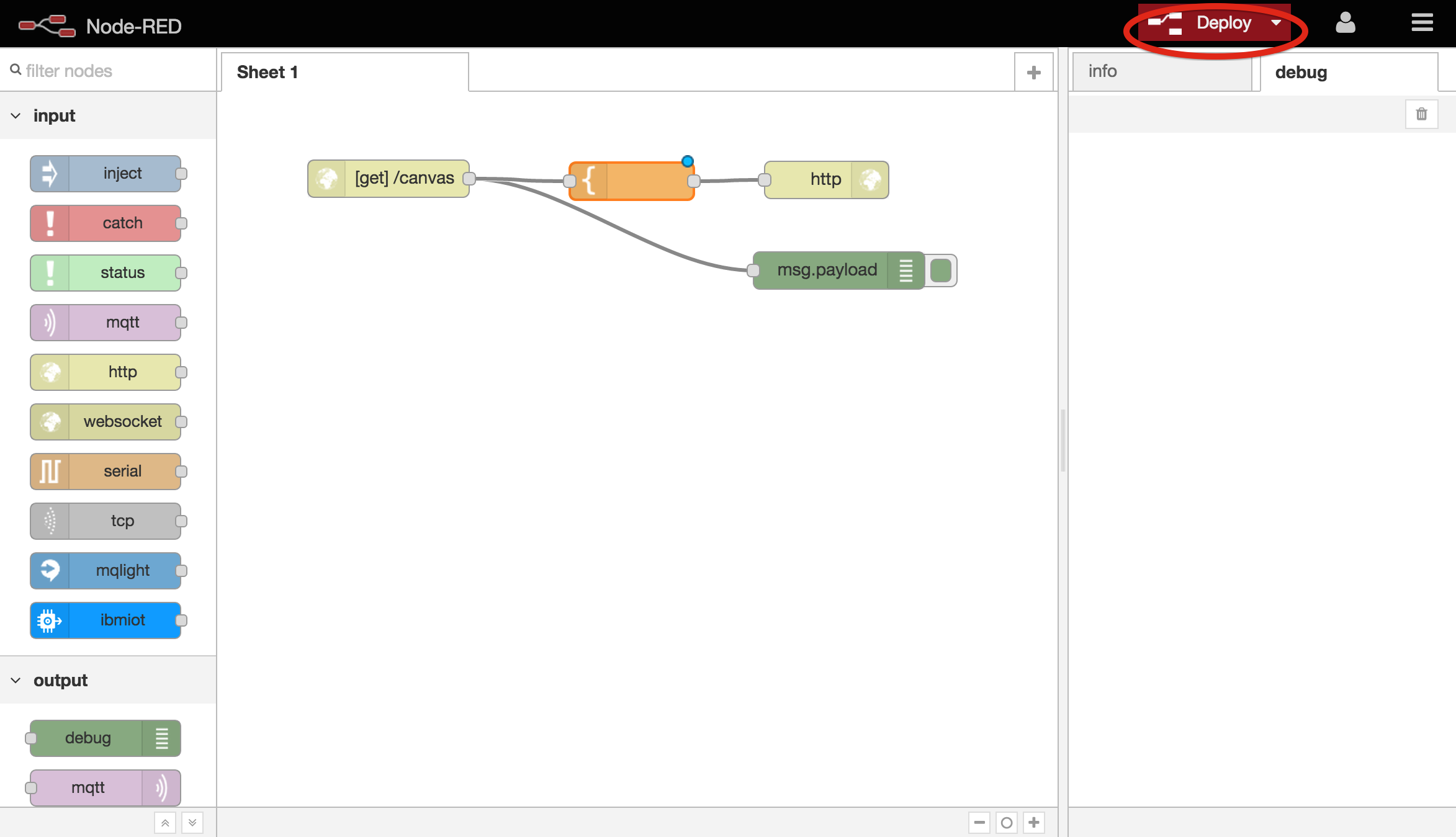Screen dimensions: 1456x837
Task: Clear the debug panel output
Action: click(1421, 113)
